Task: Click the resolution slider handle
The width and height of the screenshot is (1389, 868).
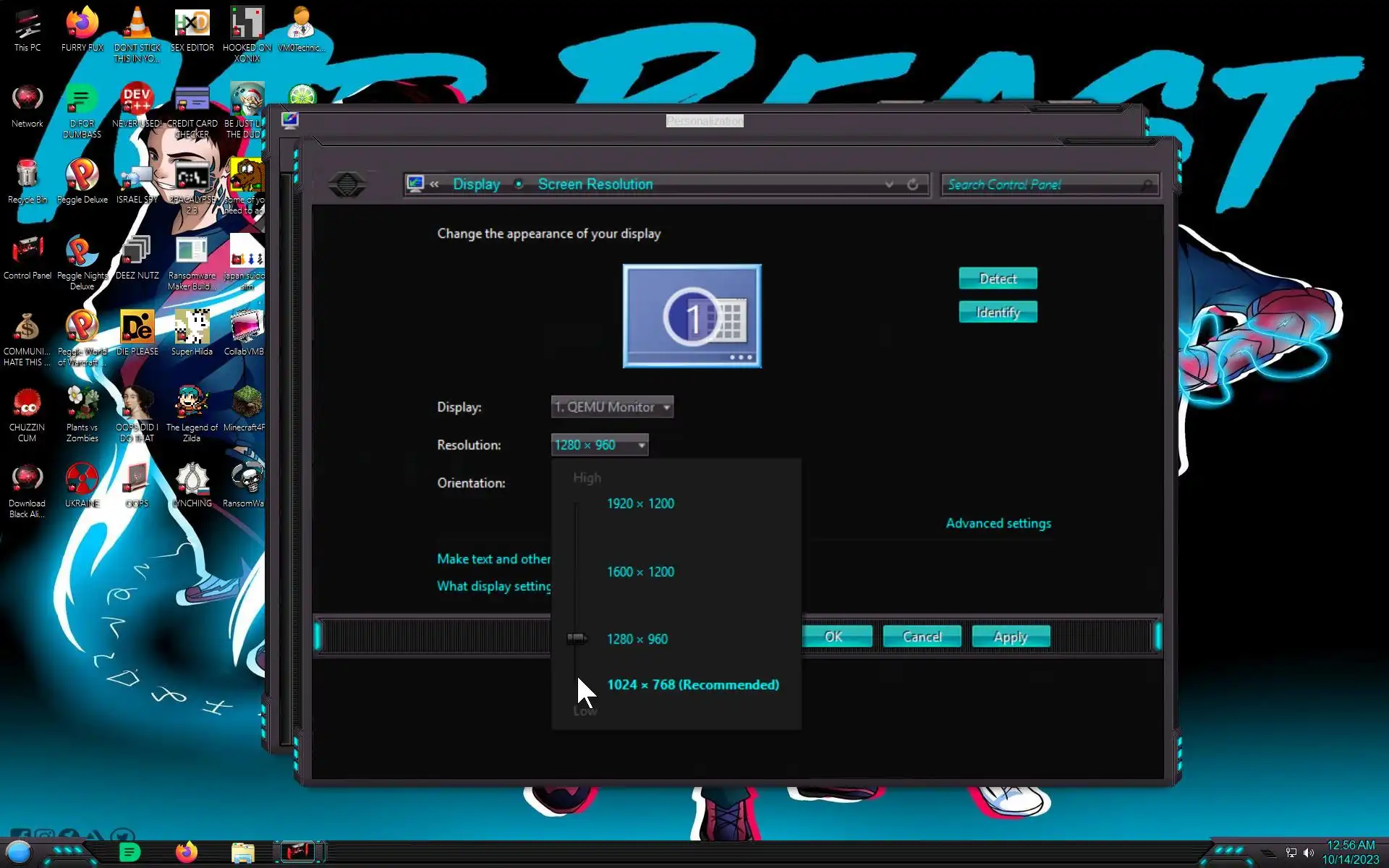Action: (577, 638)
